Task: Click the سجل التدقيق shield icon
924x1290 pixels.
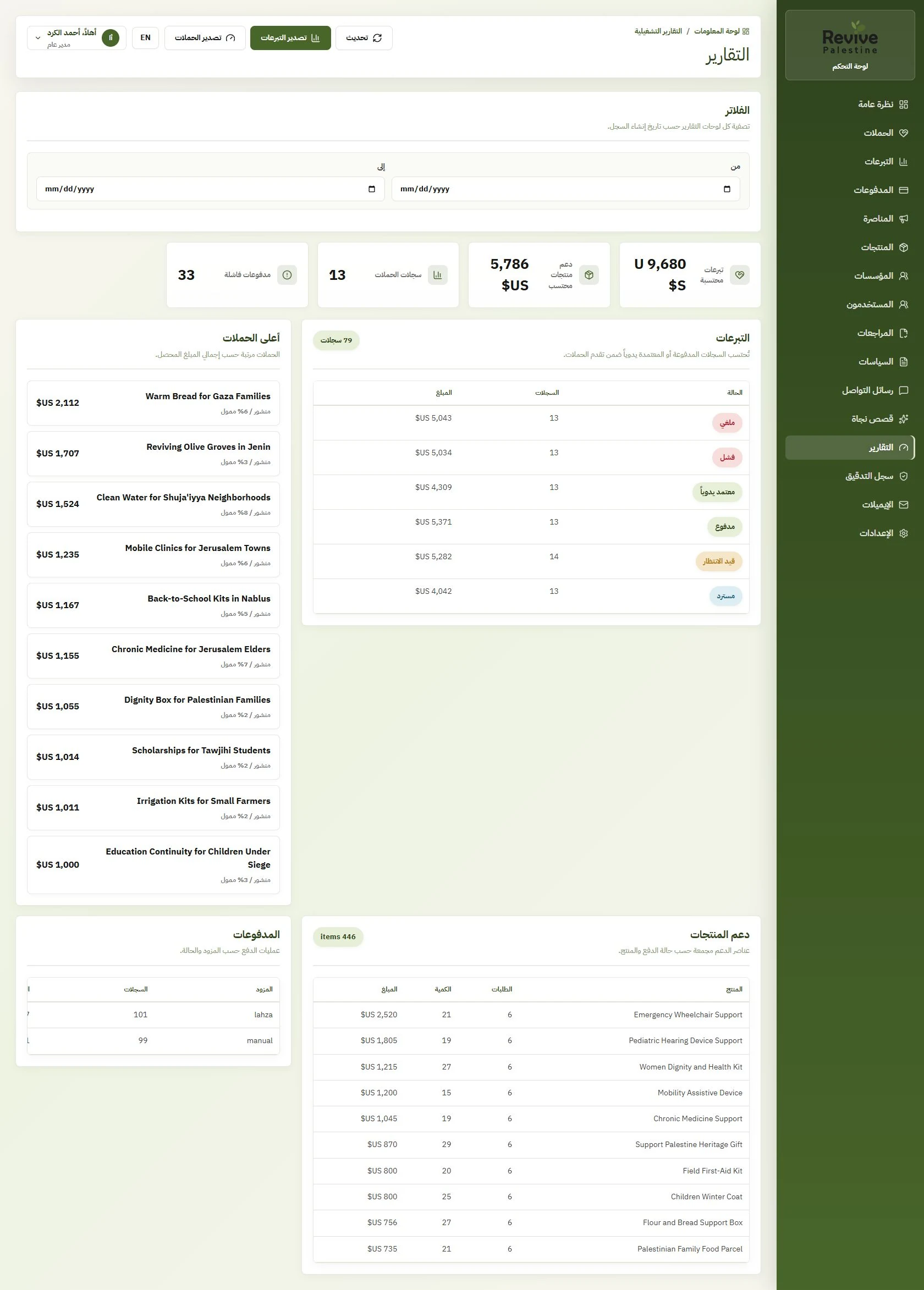Action: (904, 476)
